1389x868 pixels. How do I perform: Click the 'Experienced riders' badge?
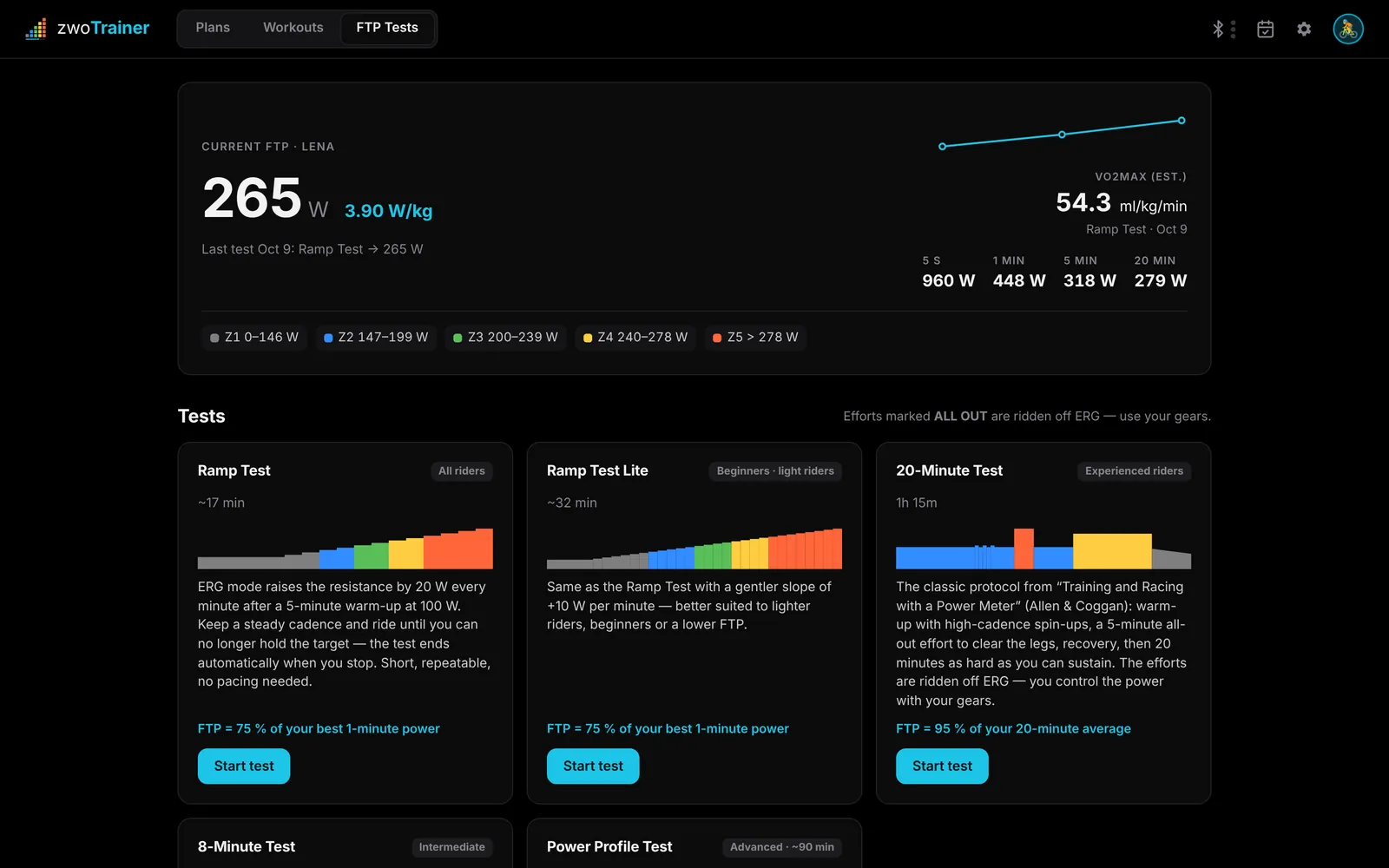[x=1134, y=471]
